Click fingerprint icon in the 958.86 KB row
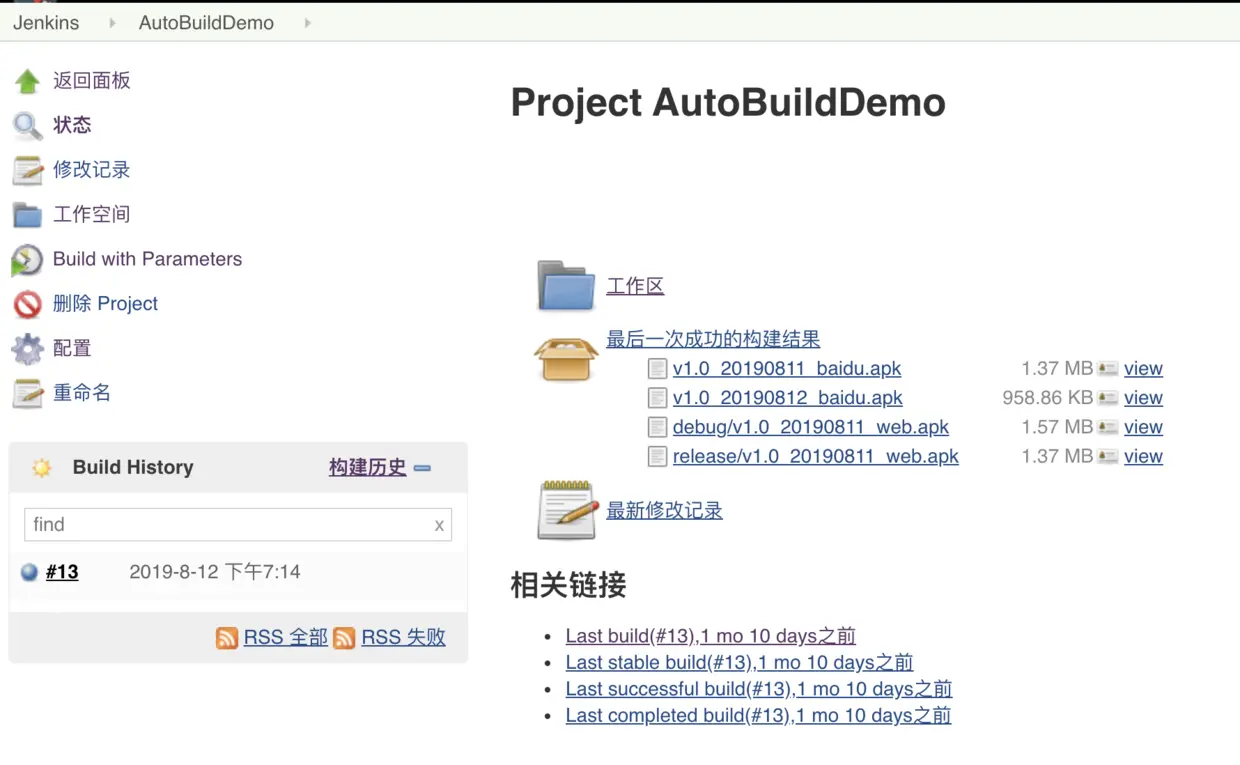Viewport: 1240px width, 765px height. [1107, 398]
